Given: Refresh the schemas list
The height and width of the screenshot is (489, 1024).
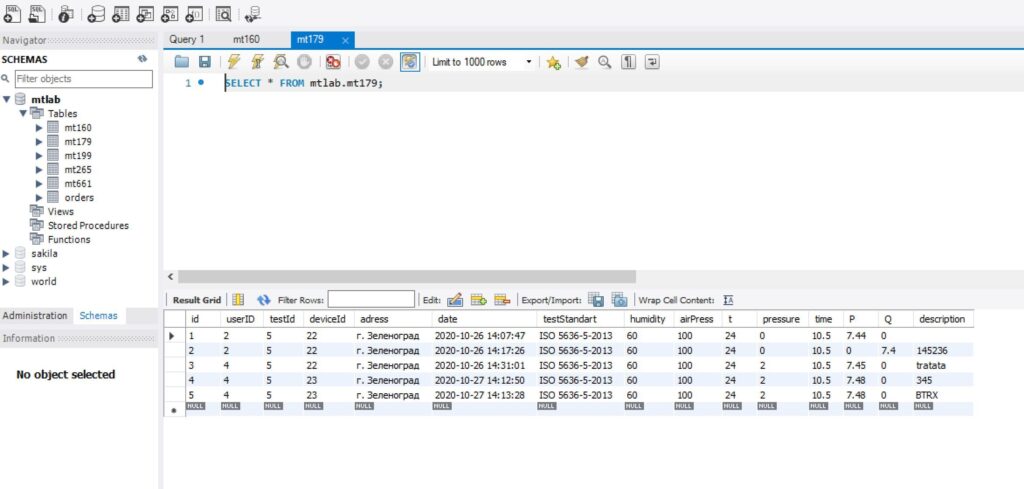Looking at the screenshot, I should pyautogui.click(x=142, y=59).
